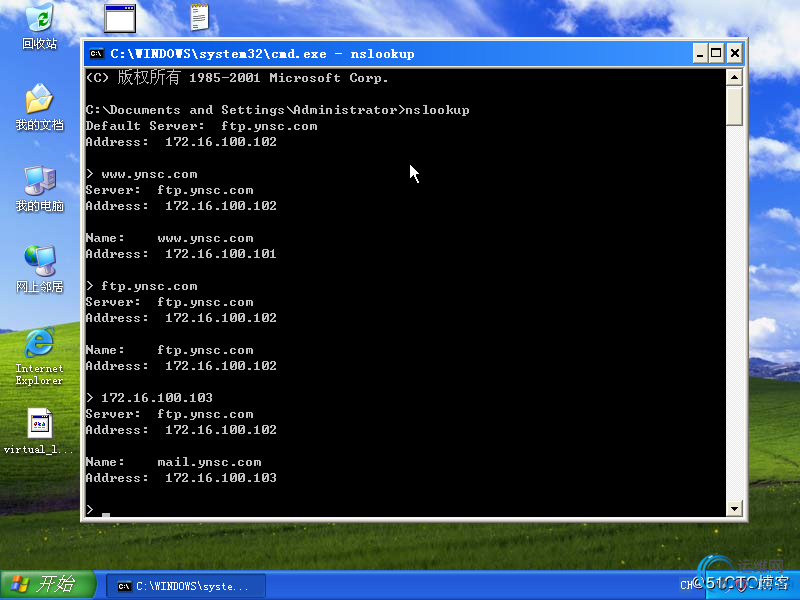Click the Microsoft Corp. copyright line
Image resolution: width=800 pixels, height=600 pixels.
[237, 78]
